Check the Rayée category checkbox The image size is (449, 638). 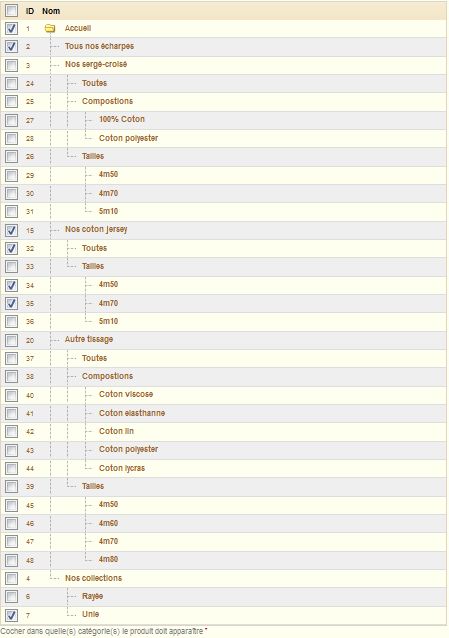coord(11,596)
